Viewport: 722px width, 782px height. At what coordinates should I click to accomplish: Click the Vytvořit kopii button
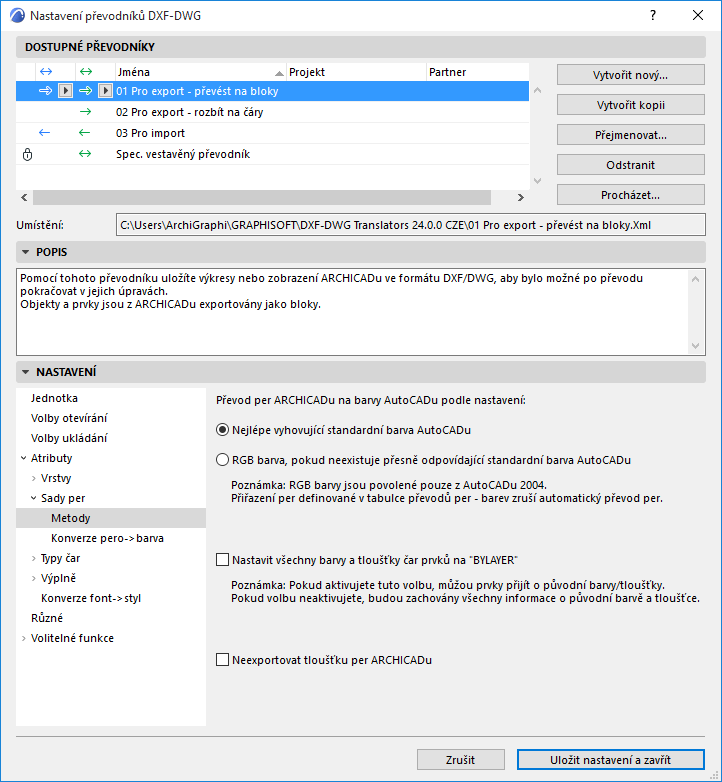(x=631, y=105)
